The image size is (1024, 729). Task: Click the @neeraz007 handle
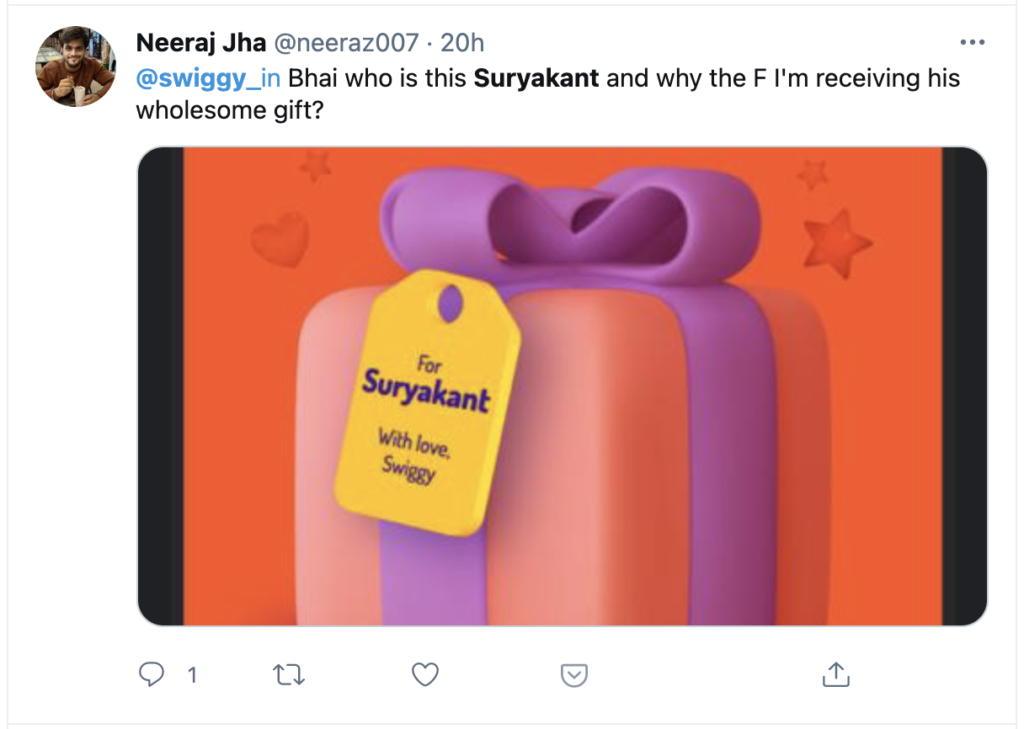(345, 43)
